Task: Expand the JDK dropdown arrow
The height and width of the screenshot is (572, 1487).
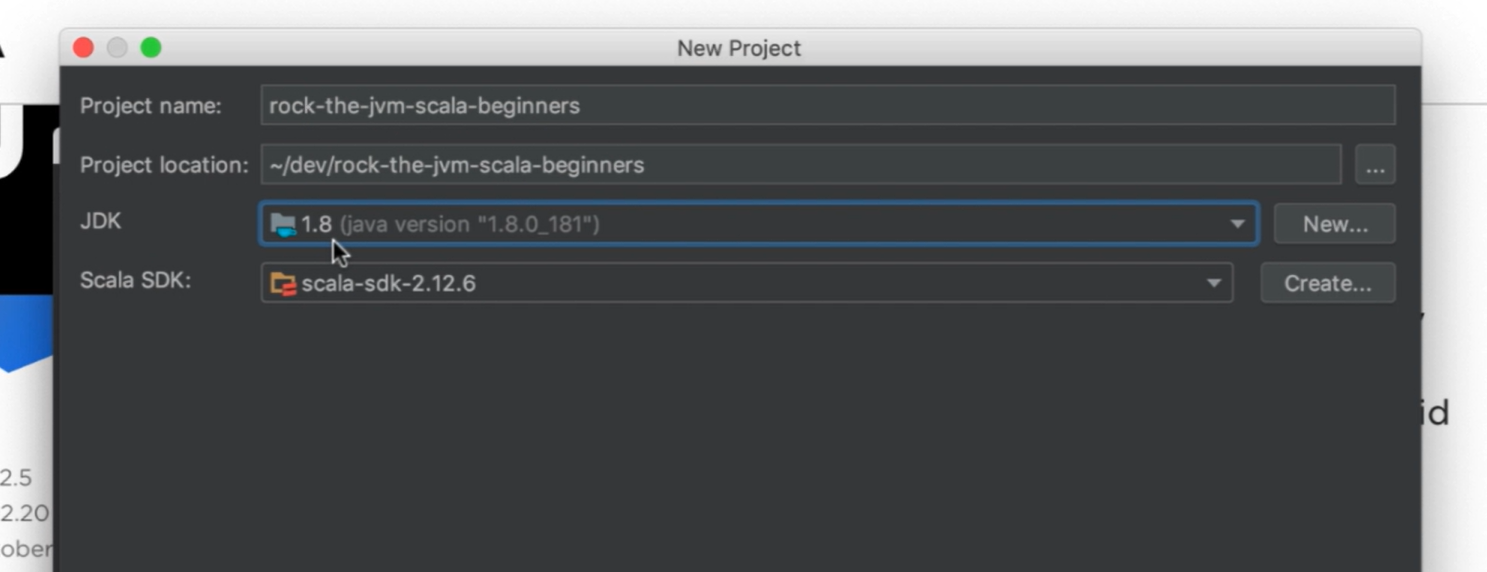Action: tap(1237, 224)
